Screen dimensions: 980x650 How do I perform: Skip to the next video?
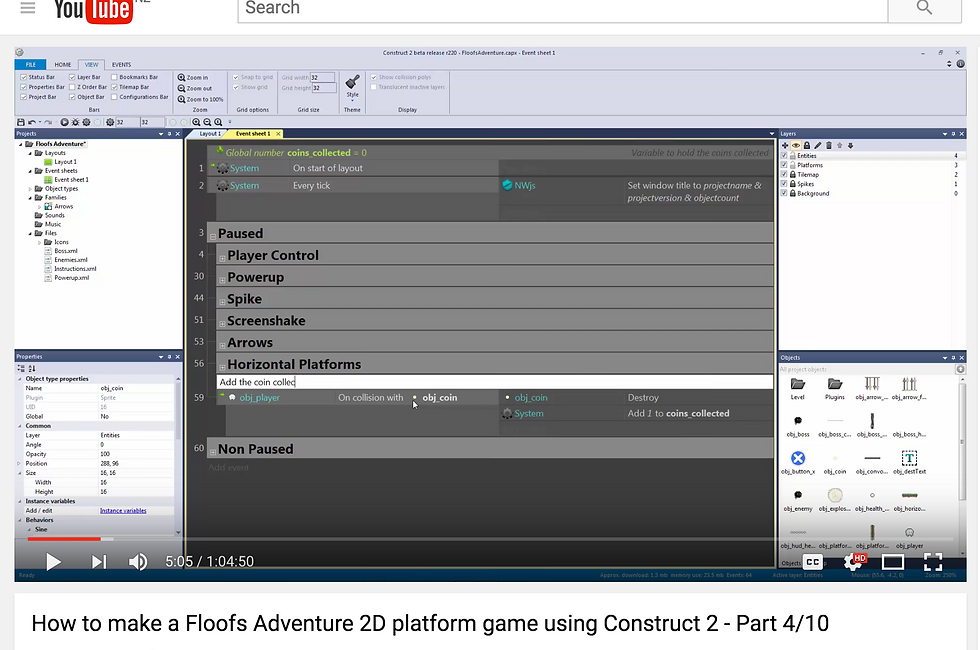point(99,562)
